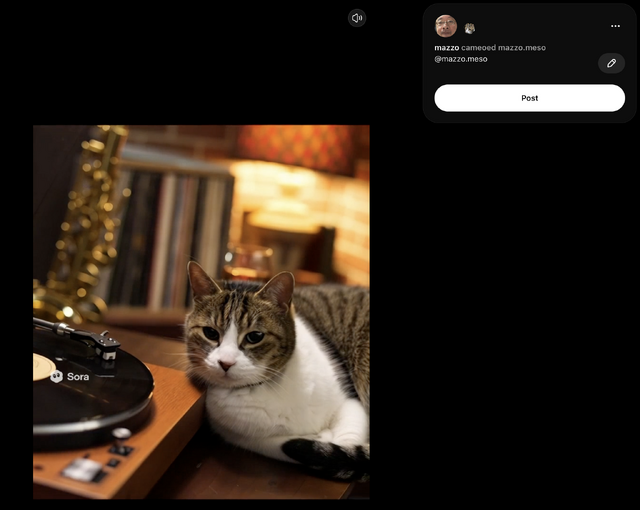Open the bold mazzo username link

tap(446, 47)
